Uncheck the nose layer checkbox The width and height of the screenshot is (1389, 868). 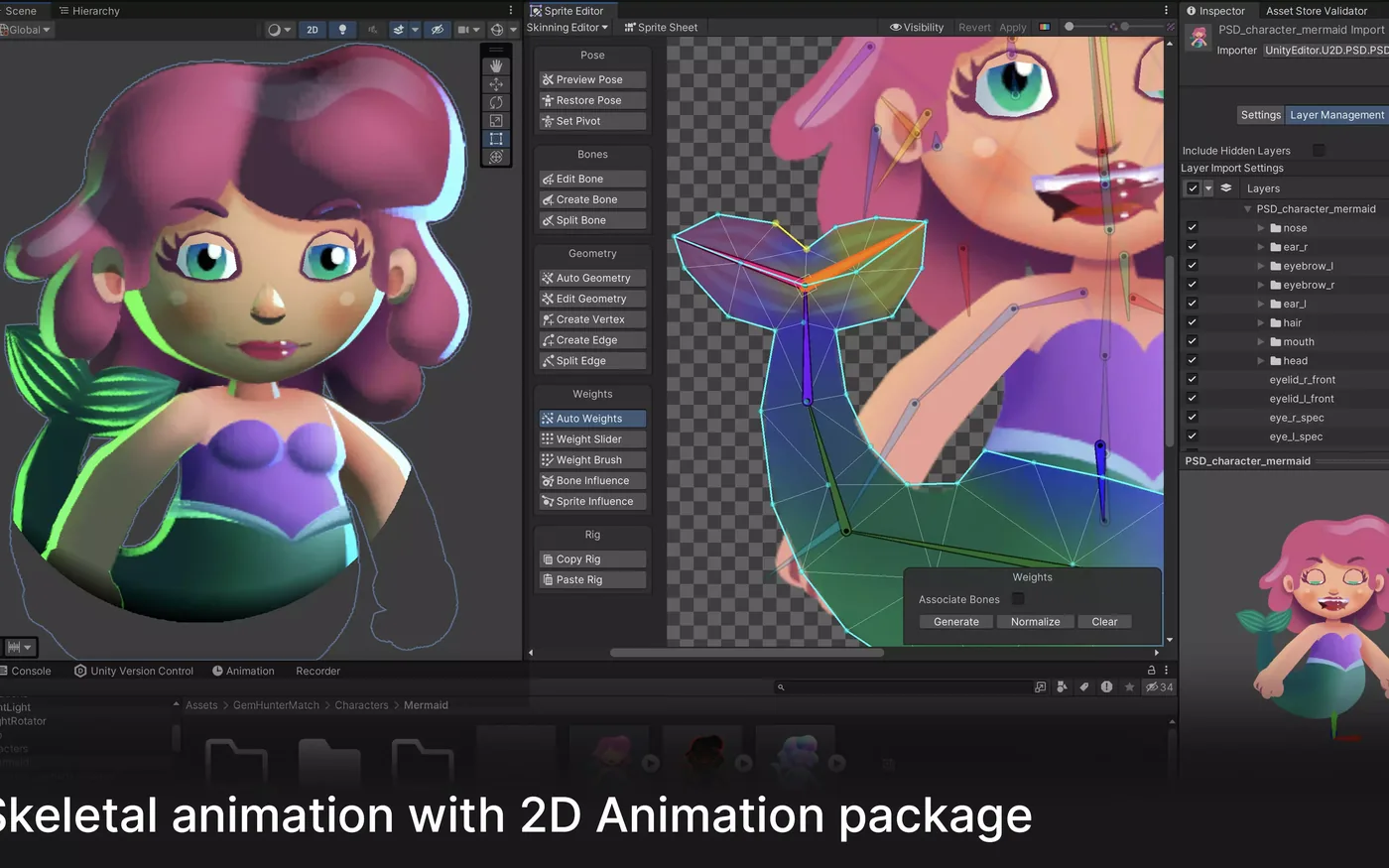tap(1193, 228)
